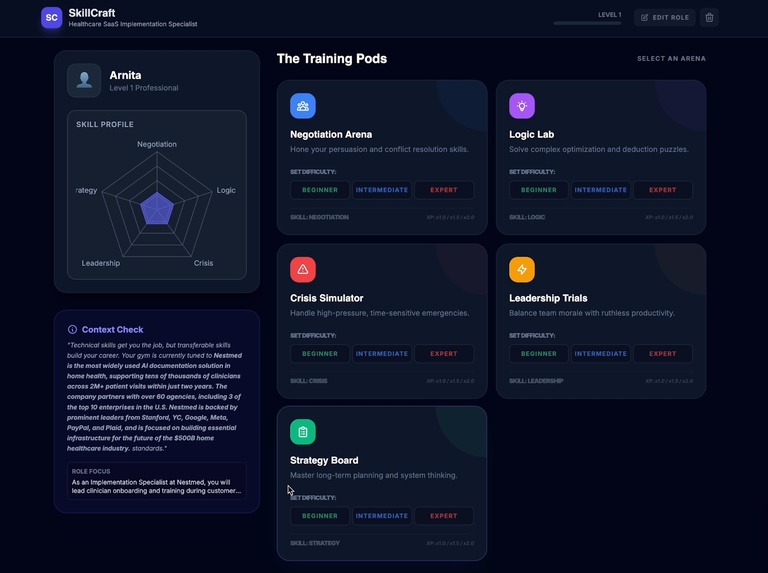
Task: Click Crisis Simulator description text
Action: [380, 313]
